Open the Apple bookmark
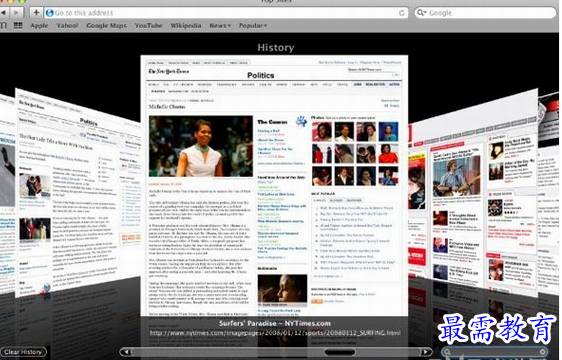Screen dimensions: 562x360 [39, 25]
